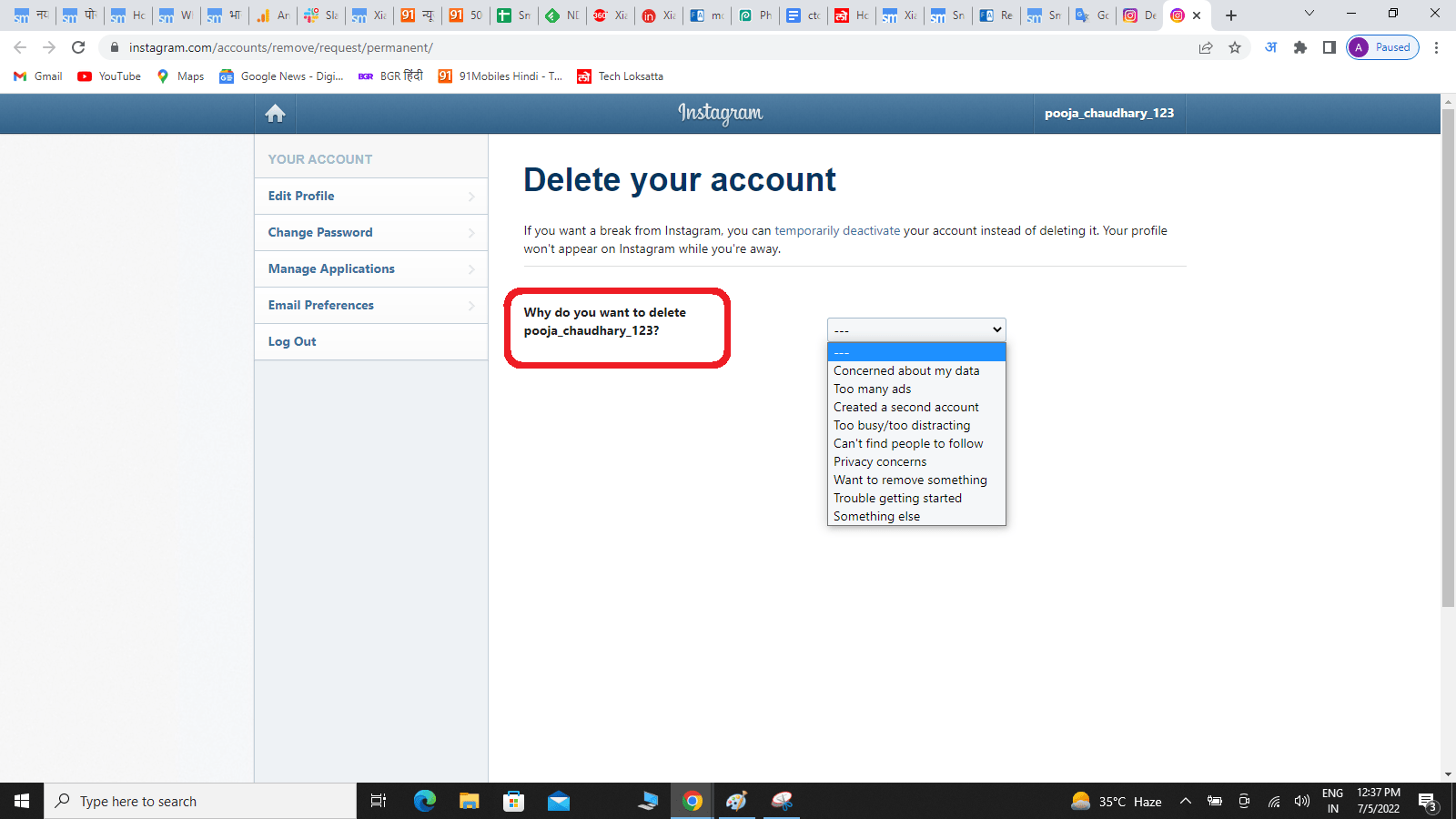Choose 'Too many ads' reason
The height and width of the screenshot is (819, 1456).
916,389
